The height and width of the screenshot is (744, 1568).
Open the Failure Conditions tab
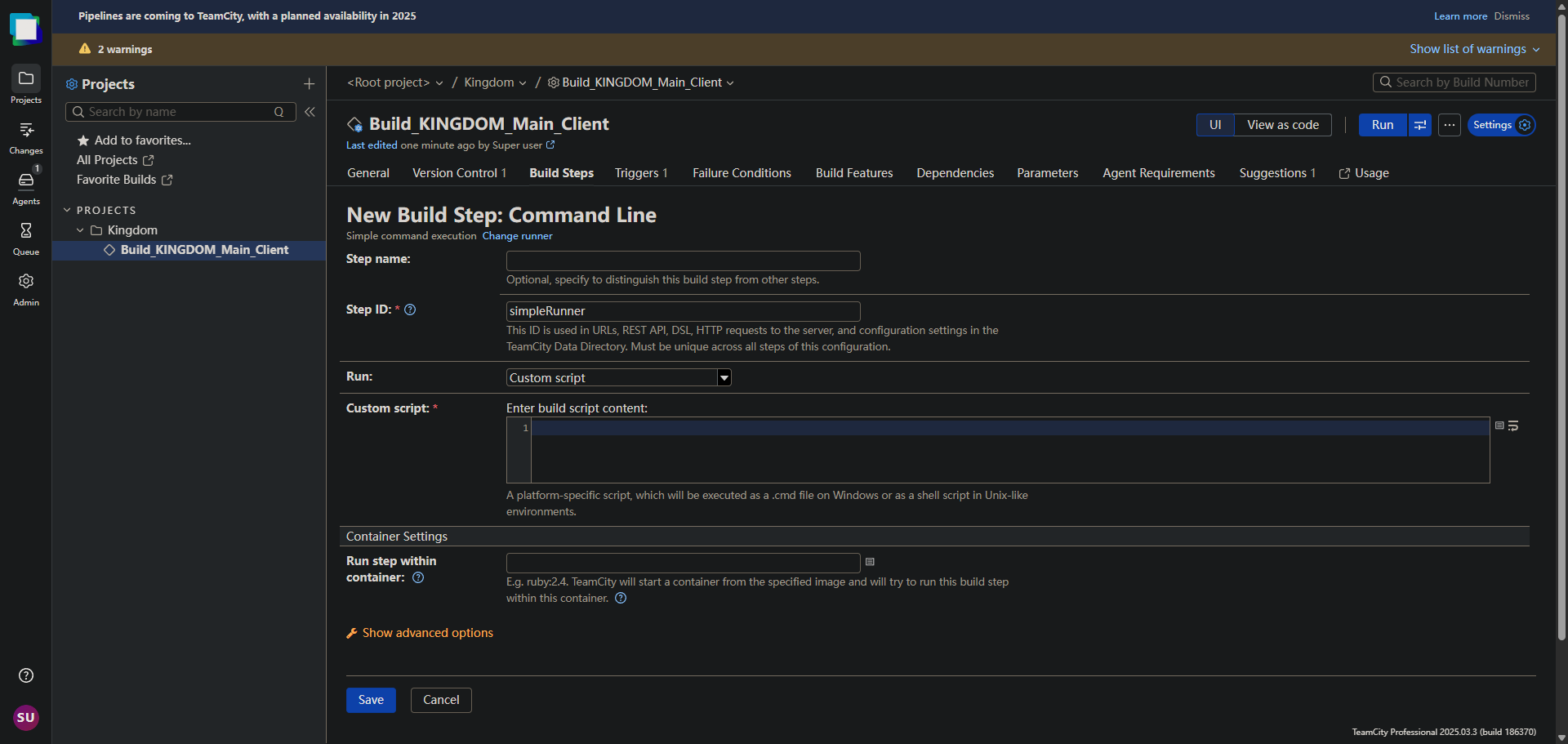click(x=742, y=173)
